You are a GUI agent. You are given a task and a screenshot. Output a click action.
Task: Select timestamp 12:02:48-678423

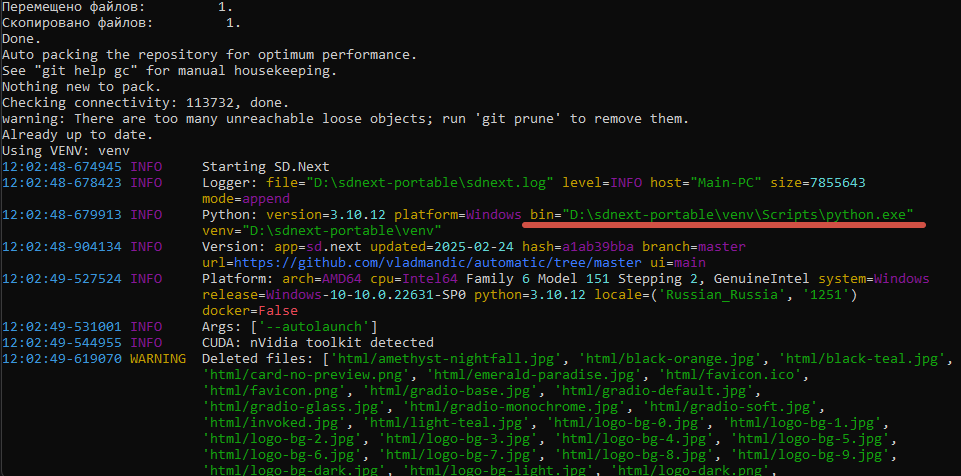click(61, 182)
